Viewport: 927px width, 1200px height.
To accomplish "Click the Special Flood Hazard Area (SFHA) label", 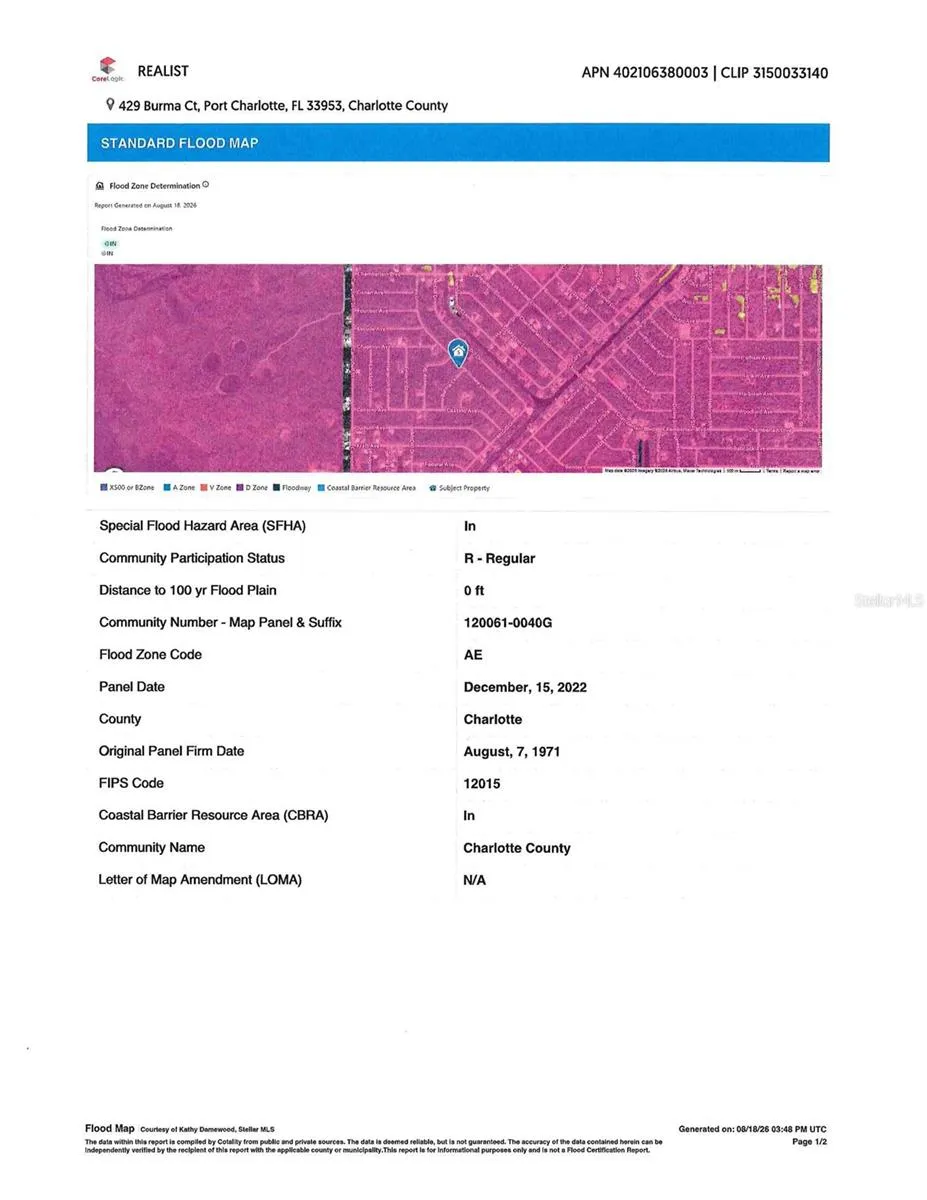I will coord(202,526).
